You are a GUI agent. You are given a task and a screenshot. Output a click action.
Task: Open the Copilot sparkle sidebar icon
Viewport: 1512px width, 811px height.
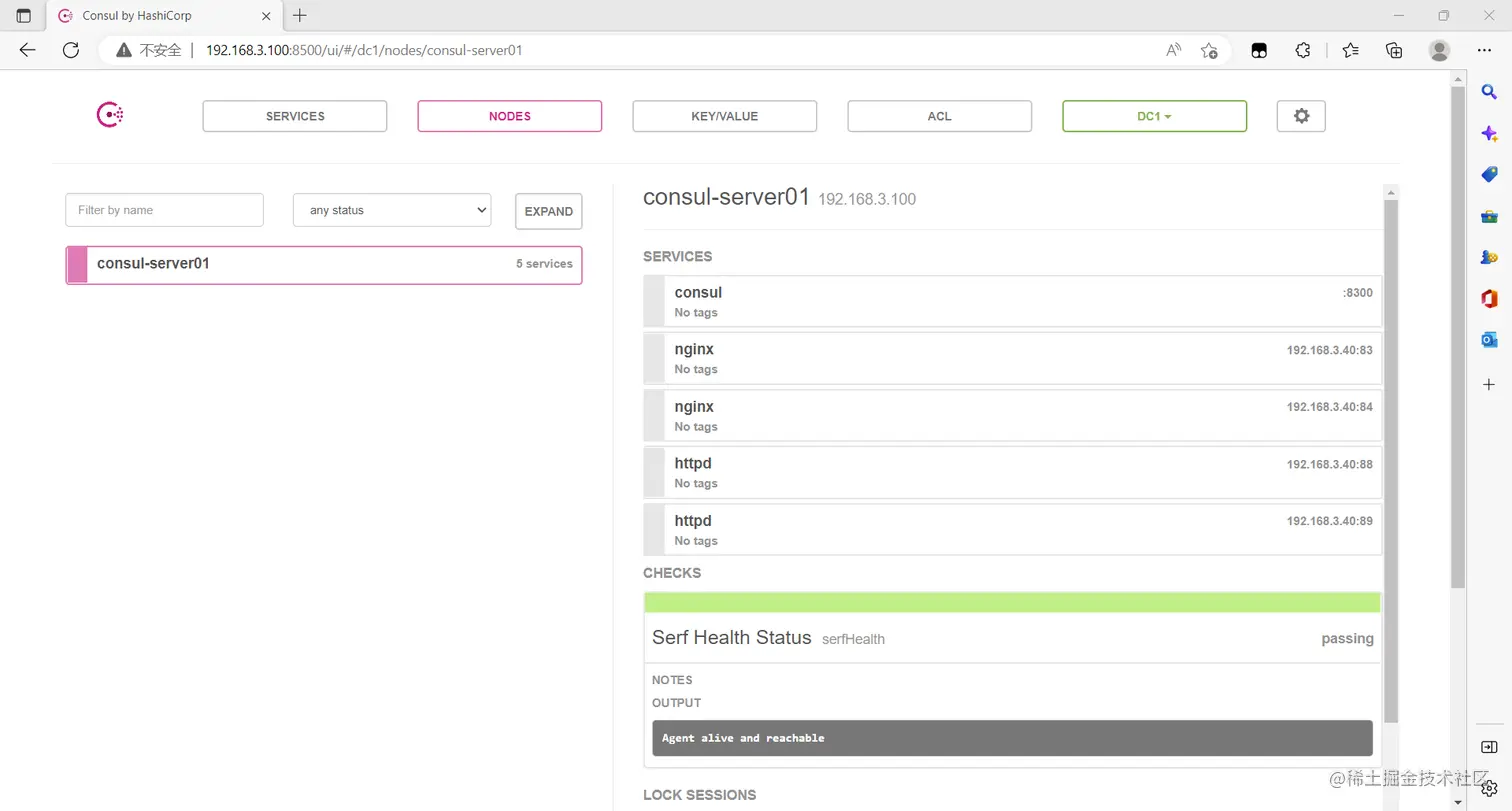(x=1489, y=133)
